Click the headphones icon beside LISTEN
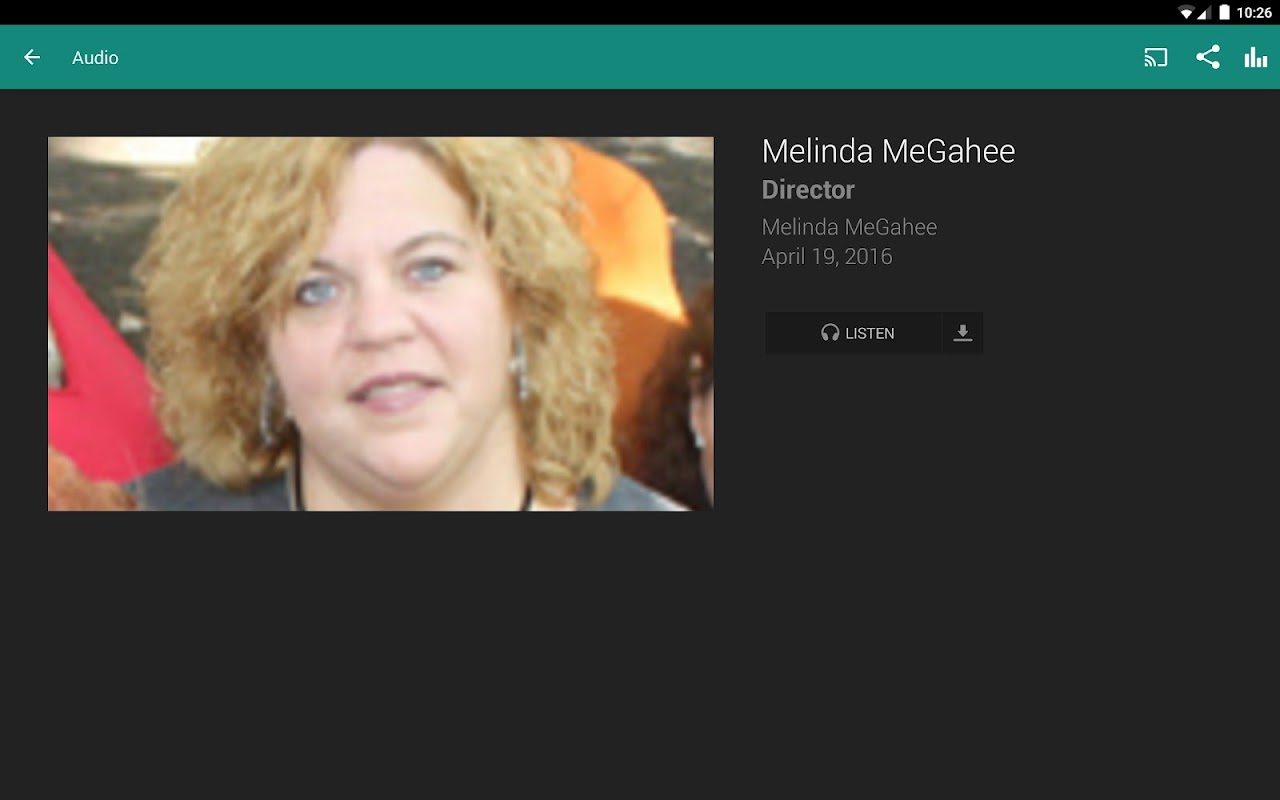This screenshot has width=1280, height=800. pyautogui.click(x=830, y=333)
